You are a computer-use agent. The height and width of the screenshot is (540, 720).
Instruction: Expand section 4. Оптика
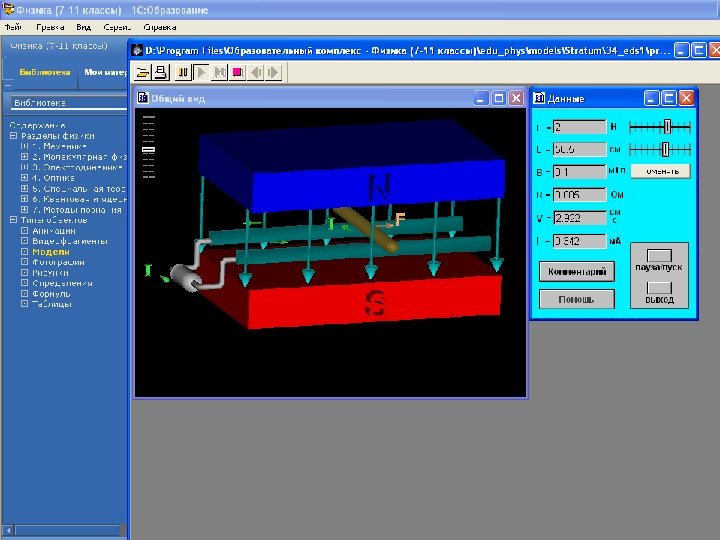(25, 178)
